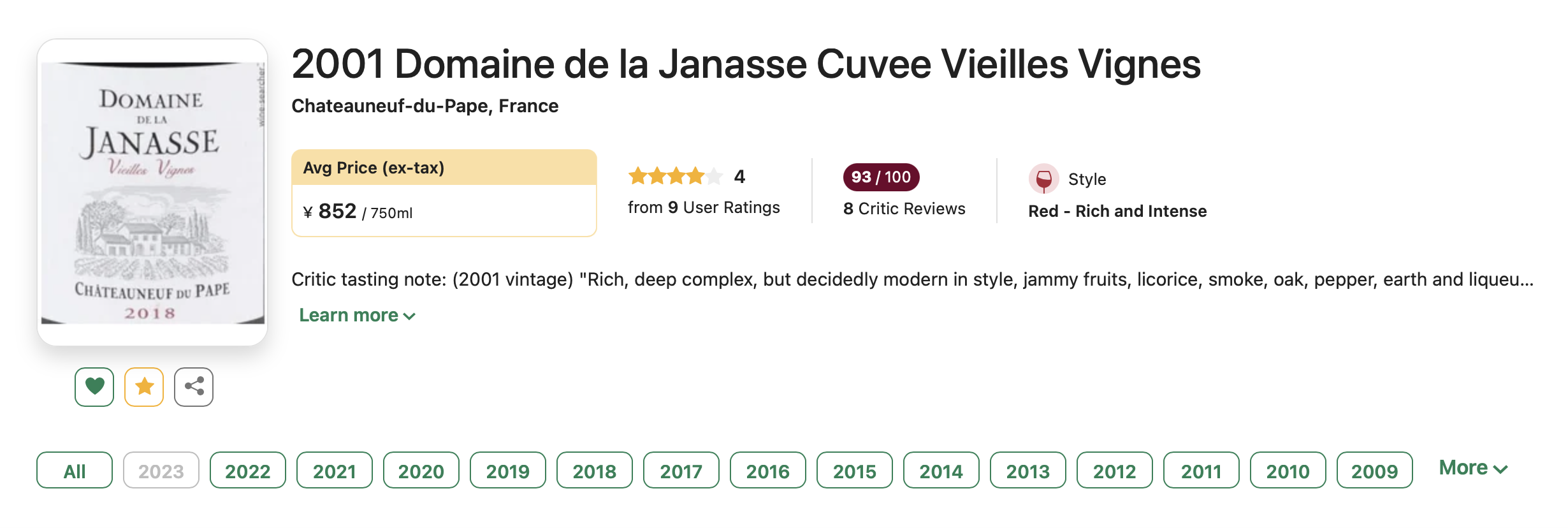Choose the 2015 vintage pill

[855, 471]
